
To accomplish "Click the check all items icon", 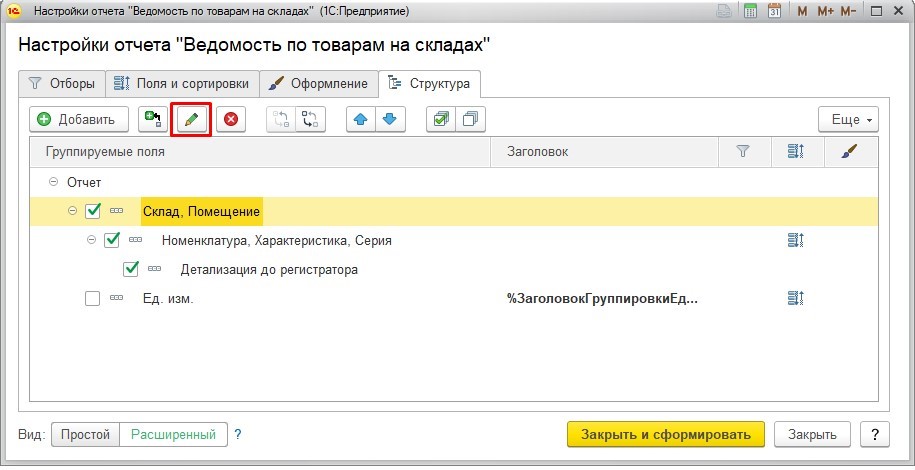I will click(x=440, y=120).
